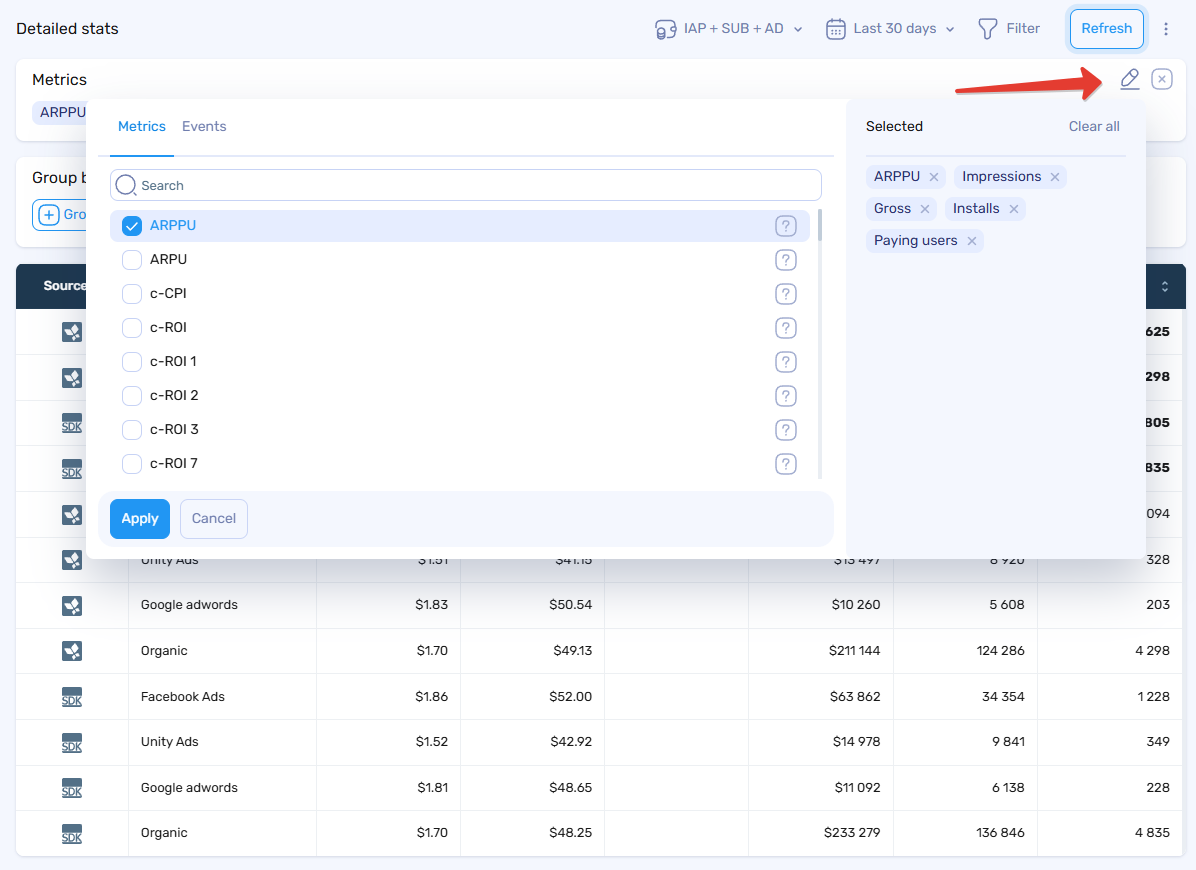
Task: Remove Impressions from selected metrics
Action: [x=1054, y=177]
